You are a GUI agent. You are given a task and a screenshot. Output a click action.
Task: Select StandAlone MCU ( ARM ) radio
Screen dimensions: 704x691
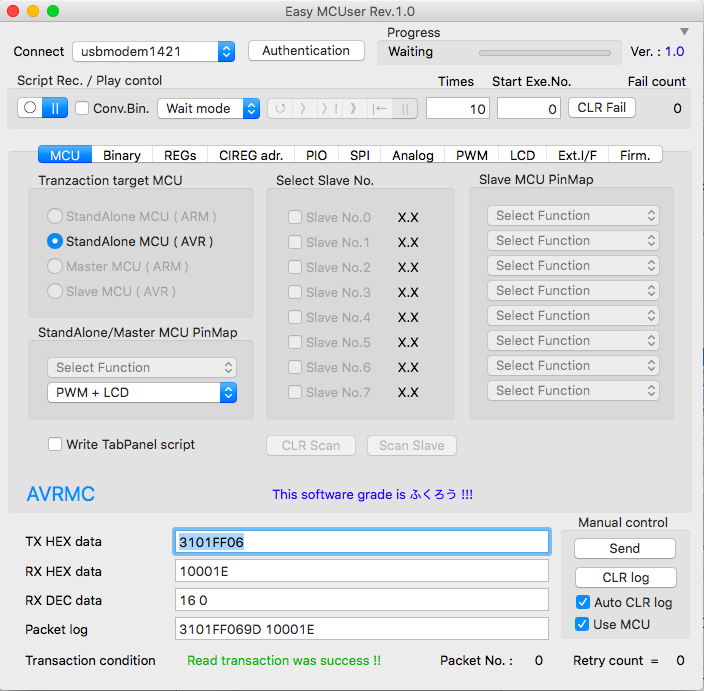(x=55, y=216)
